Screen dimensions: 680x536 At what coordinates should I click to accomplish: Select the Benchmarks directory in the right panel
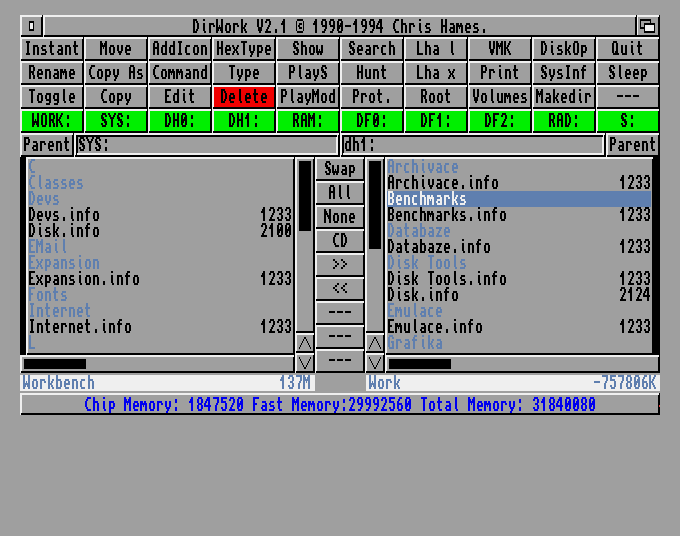427,199
